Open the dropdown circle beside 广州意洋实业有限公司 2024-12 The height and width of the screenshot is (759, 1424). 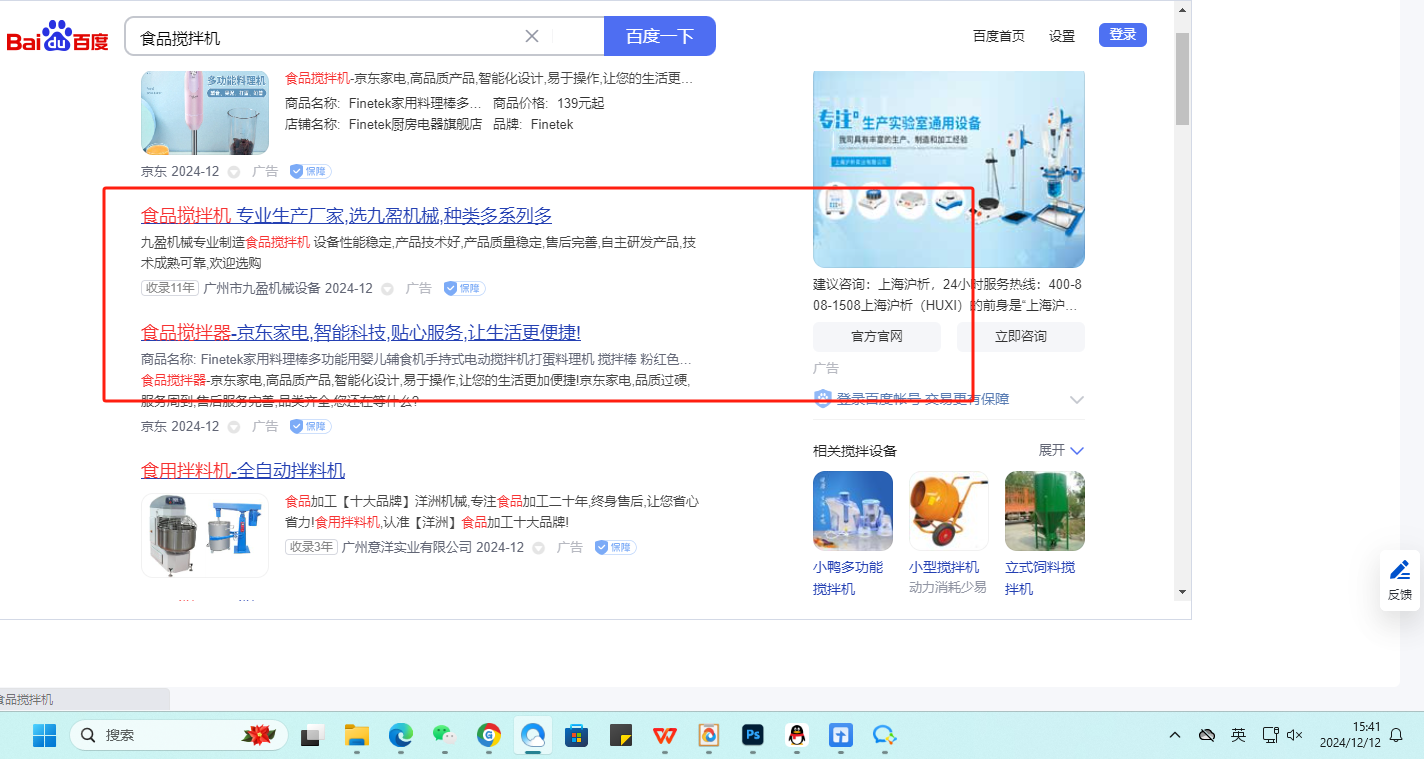click(x=538, y=548)
